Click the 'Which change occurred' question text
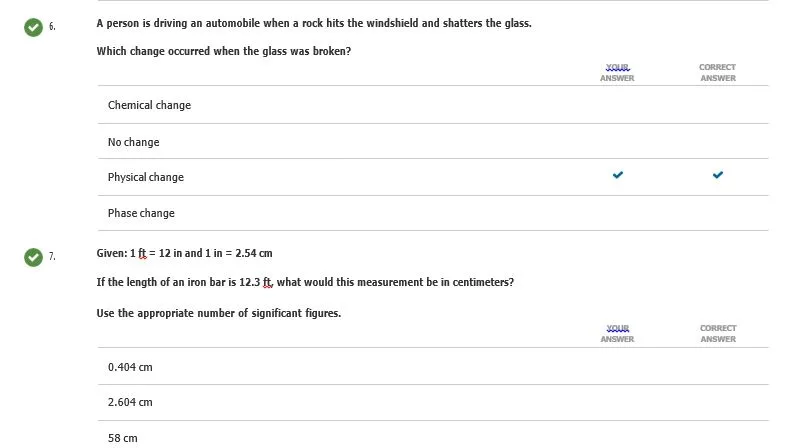 pos(224,51)
